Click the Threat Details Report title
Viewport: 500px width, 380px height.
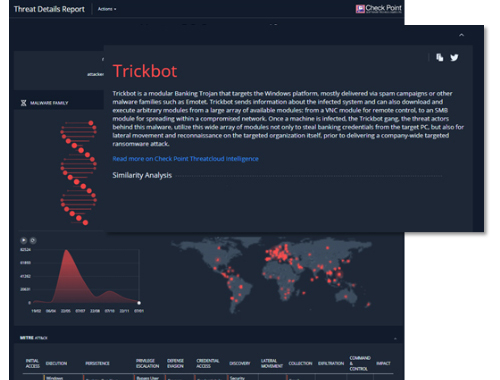click(49, 9)
